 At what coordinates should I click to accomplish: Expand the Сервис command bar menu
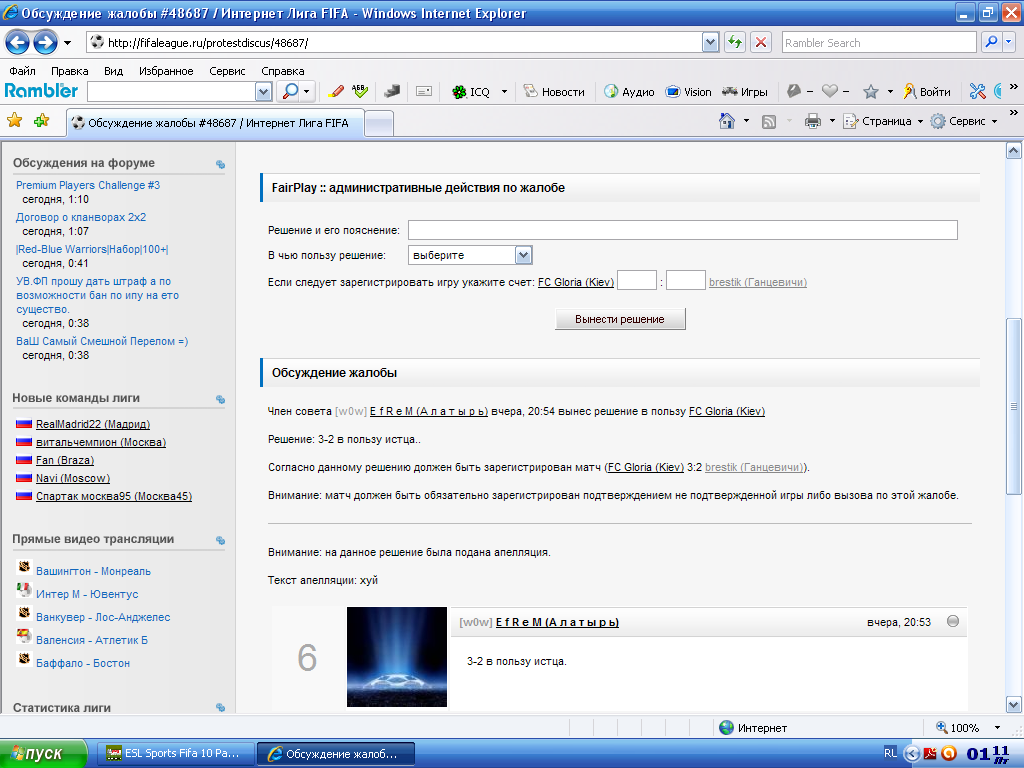pos(964,121)
